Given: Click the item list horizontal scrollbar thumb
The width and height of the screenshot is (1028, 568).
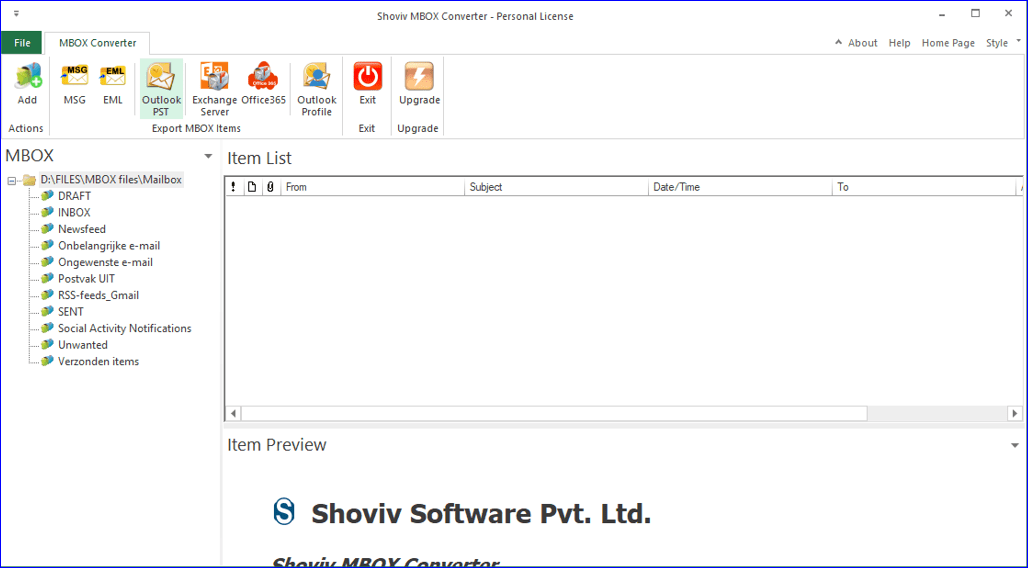Looking at the screenshot, I should click(554, 413).
